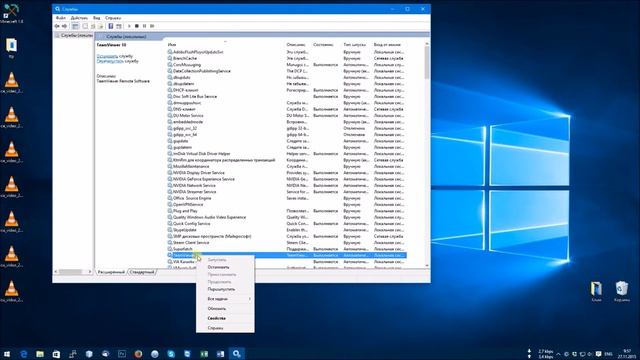The image size is (640, 360).
Task: Open Microsoft Edge from the taskbar
Action: click(24, 354)
